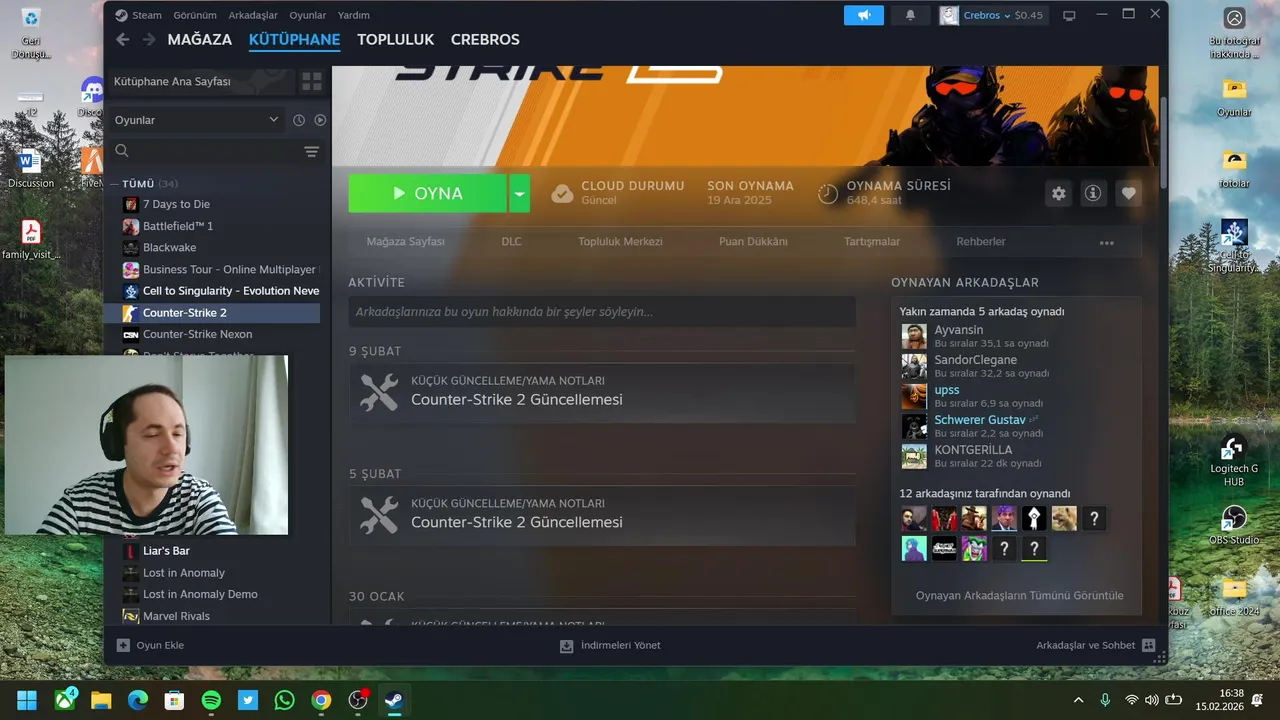This screenshot has height=720, width=1280.
Task: Open Google Chrome from the taskbar
Action: pyautogui.click(x=321, y=700)
